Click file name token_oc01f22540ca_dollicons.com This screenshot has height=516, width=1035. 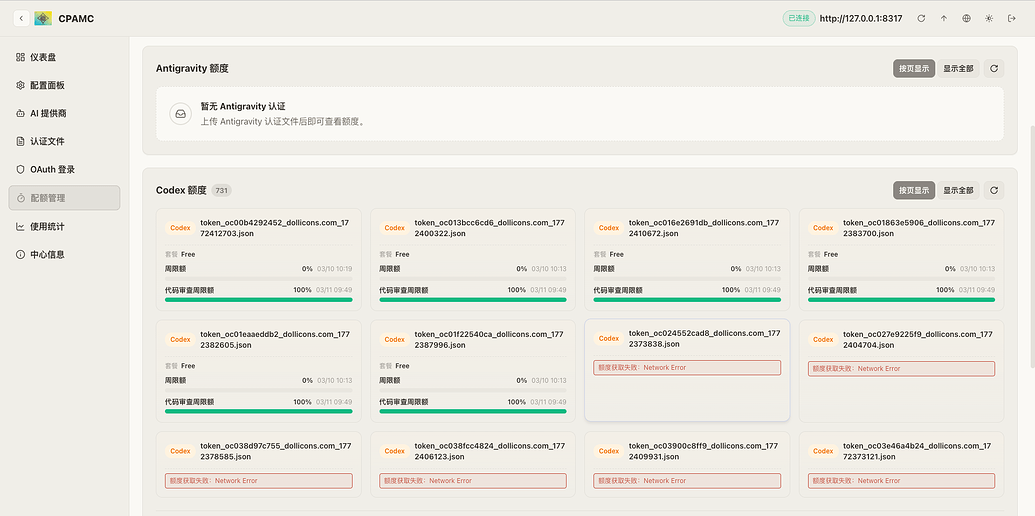click(490, 339)
